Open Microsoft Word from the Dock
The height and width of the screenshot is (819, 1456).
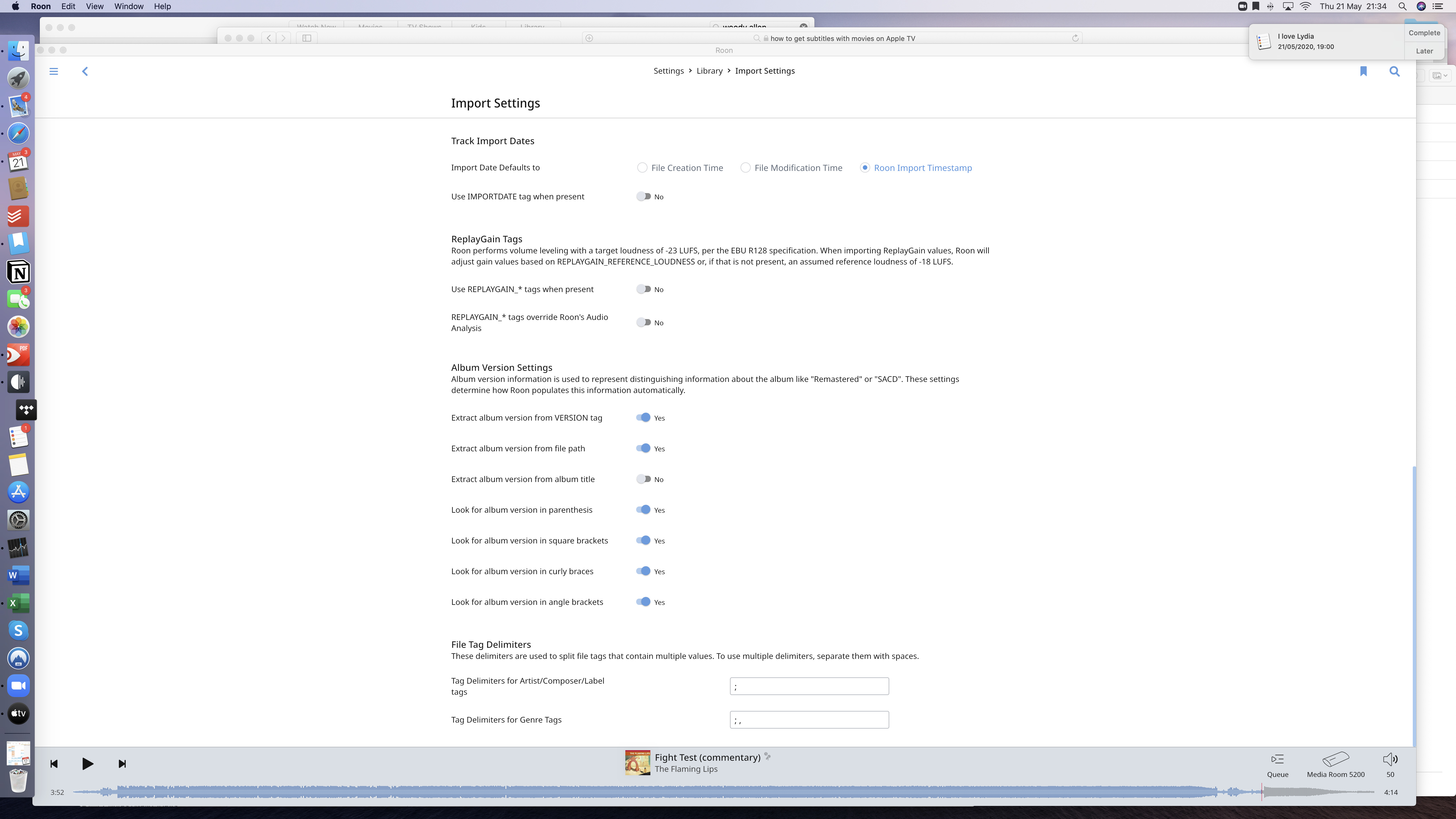(18, 575)
